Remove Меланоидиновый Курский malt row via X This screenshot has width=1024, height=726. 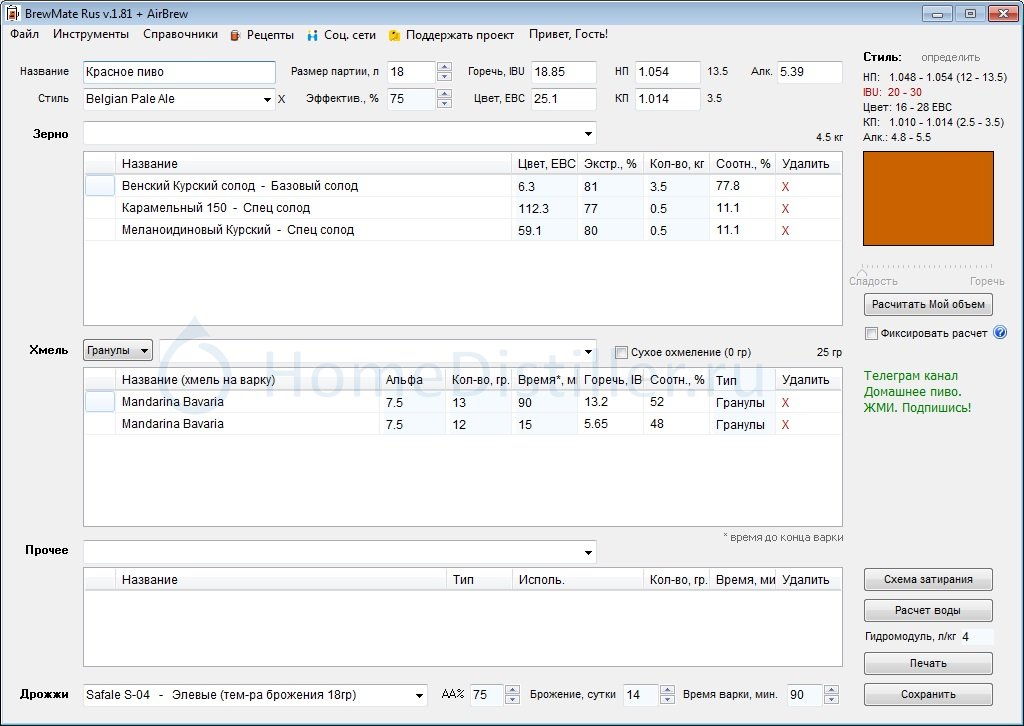(785, 230)
